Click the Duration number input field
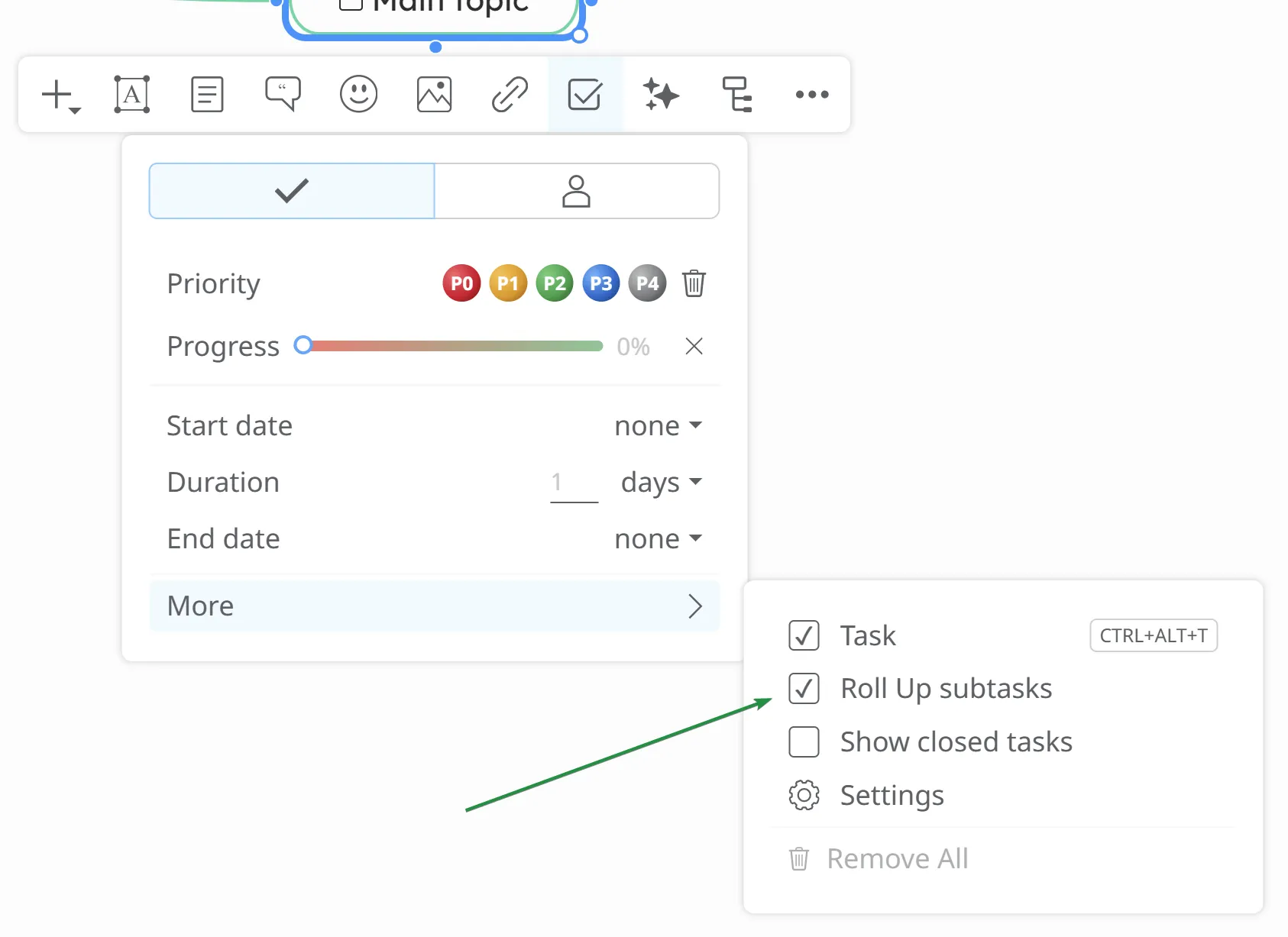1288x937 pixels. point(573,483)
